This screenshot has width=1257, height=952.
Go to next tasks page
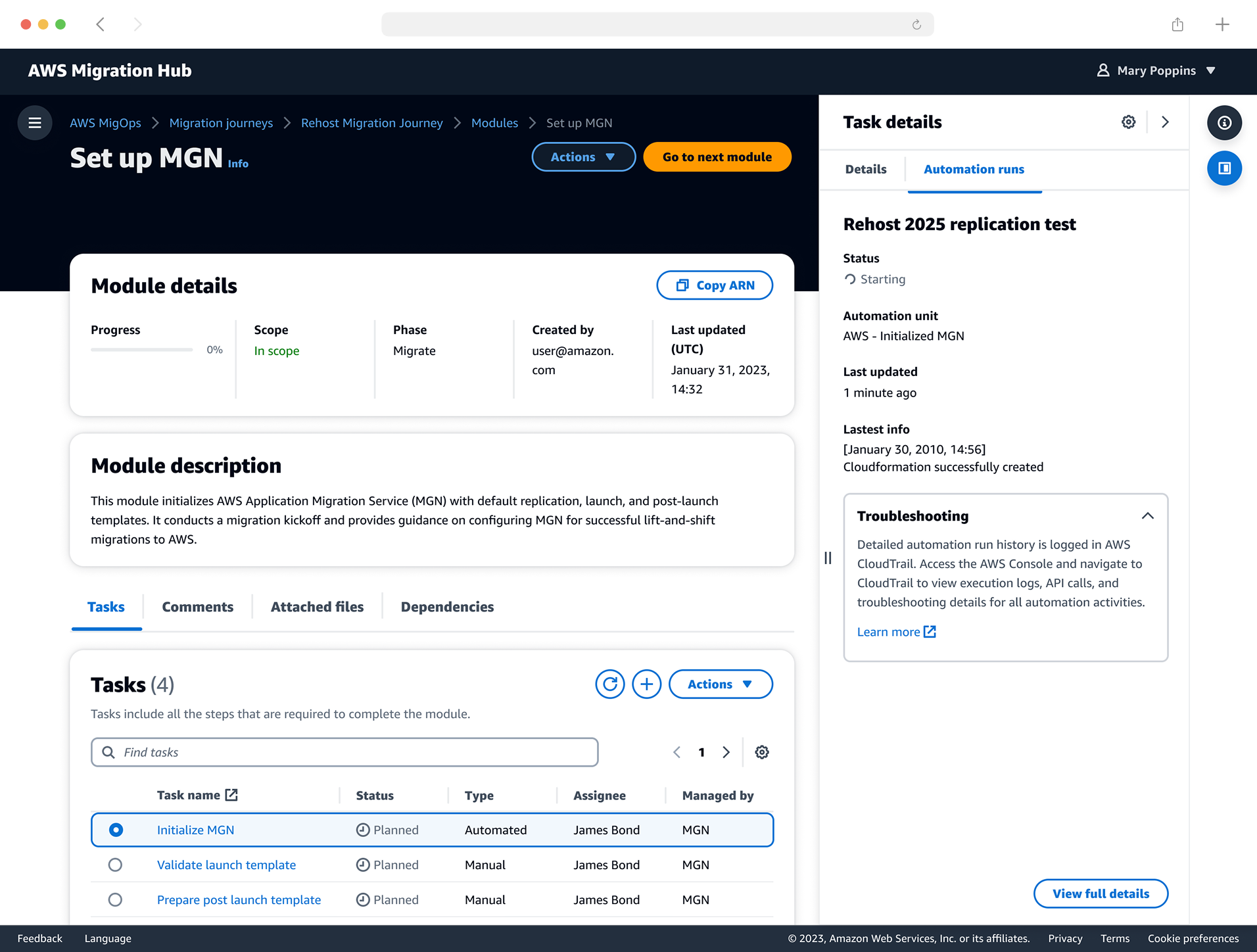[x=726, y=752]
